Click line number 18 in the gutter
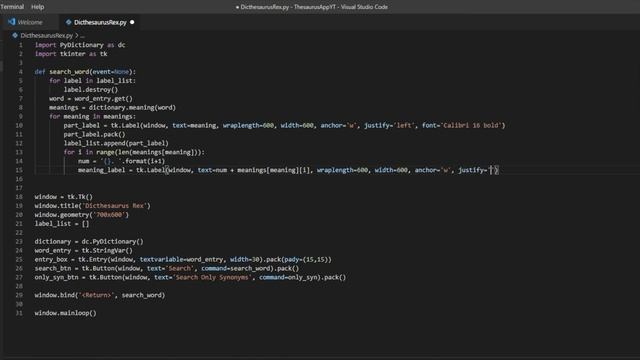Screen dimensions: 640x360 pyautogui.click(x=19, y=197)
